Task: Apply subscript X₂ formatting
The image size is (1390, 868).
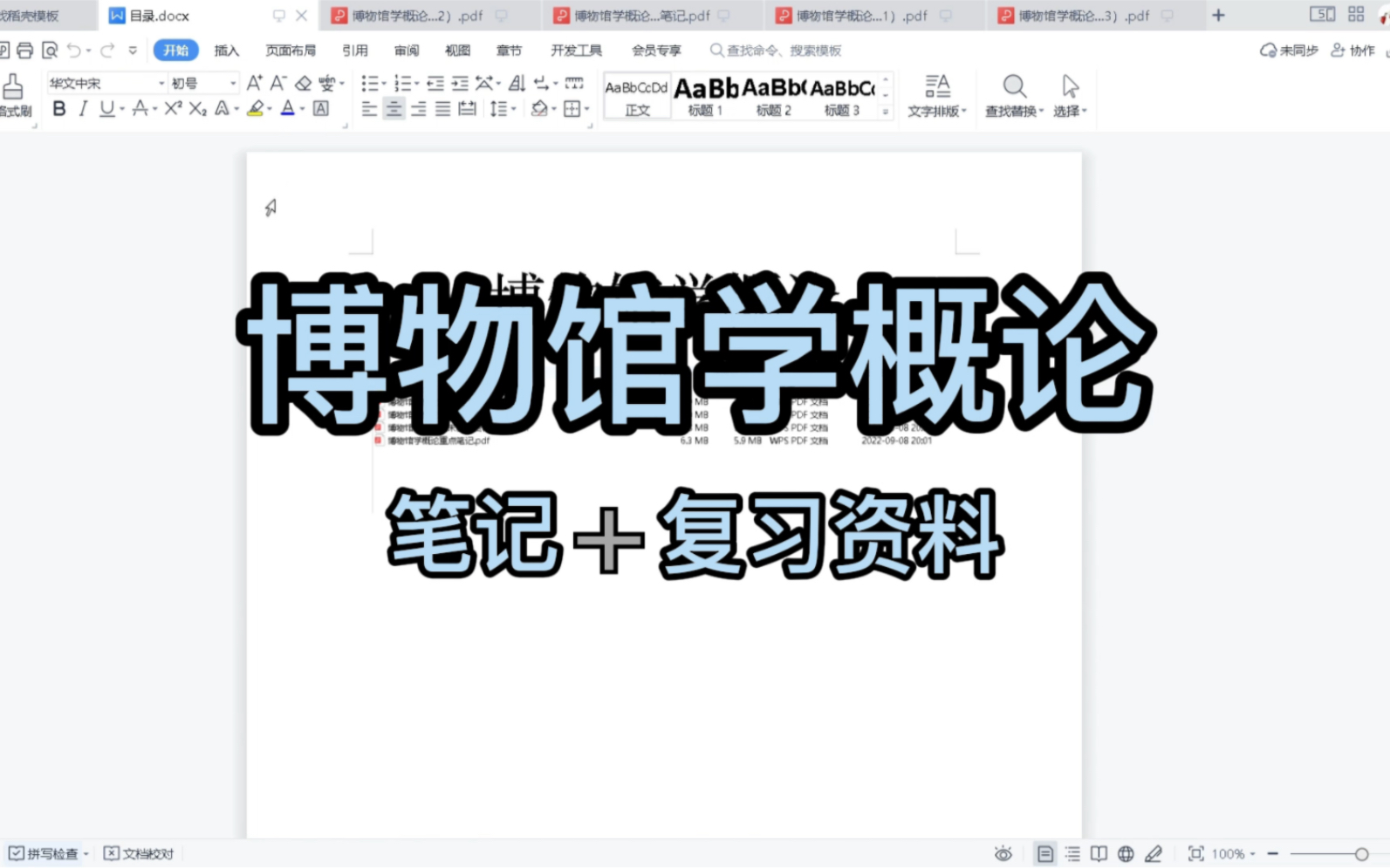Action: [x=198, y=108]
